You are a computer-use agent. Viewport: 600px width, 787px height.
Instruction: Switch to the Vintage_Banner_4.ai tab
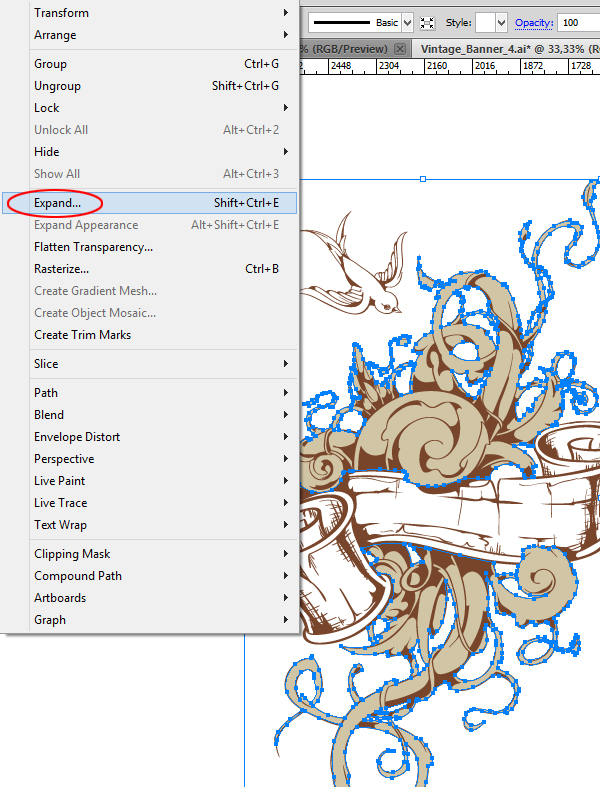pyautogui.click(x=507, y=49)
